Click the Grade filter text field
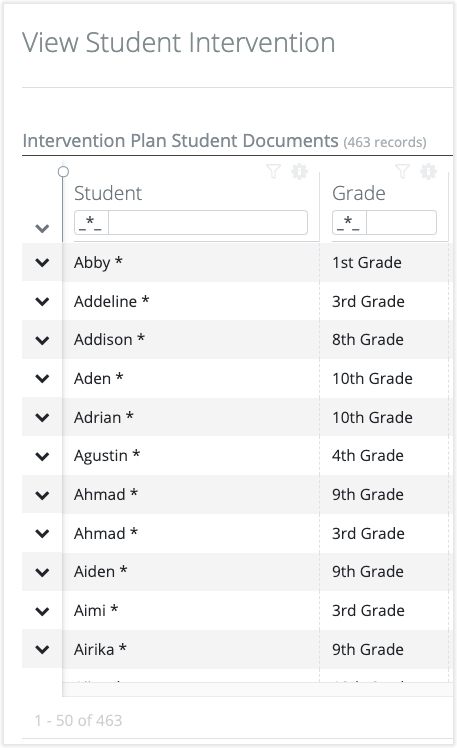 401,222
